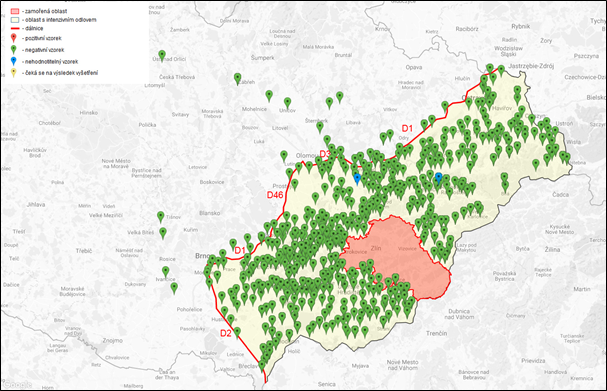The height and width of the screenshot is (391, 607).
Task: Click the Žilina city label
Action: (x=552, y=250)
